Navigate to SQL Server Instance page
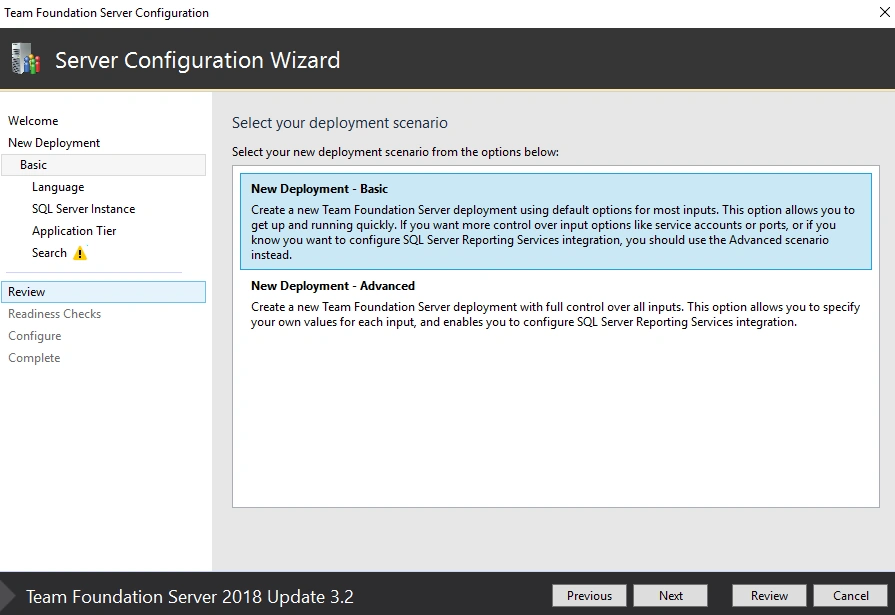This screenshot has width=895, height=615. click(83, 209)
